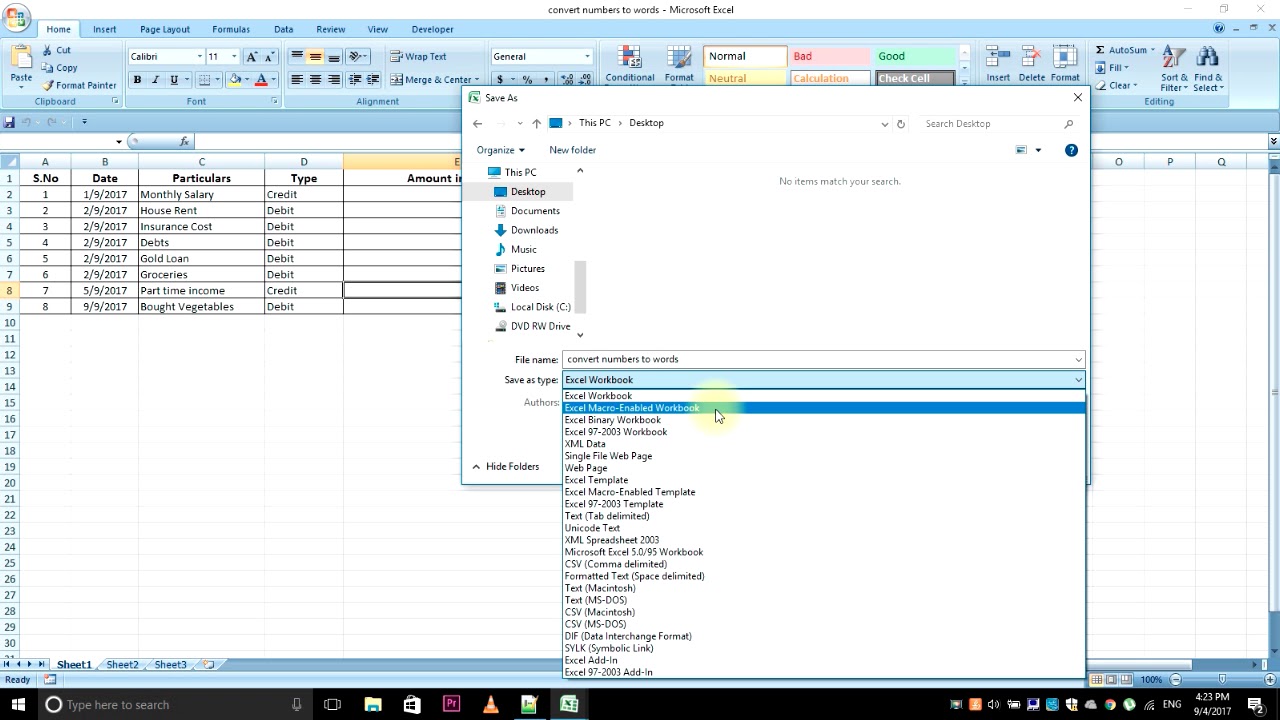1280x720 pixels.
Task: Toggle Italic formatting
Action: [155, 80]
